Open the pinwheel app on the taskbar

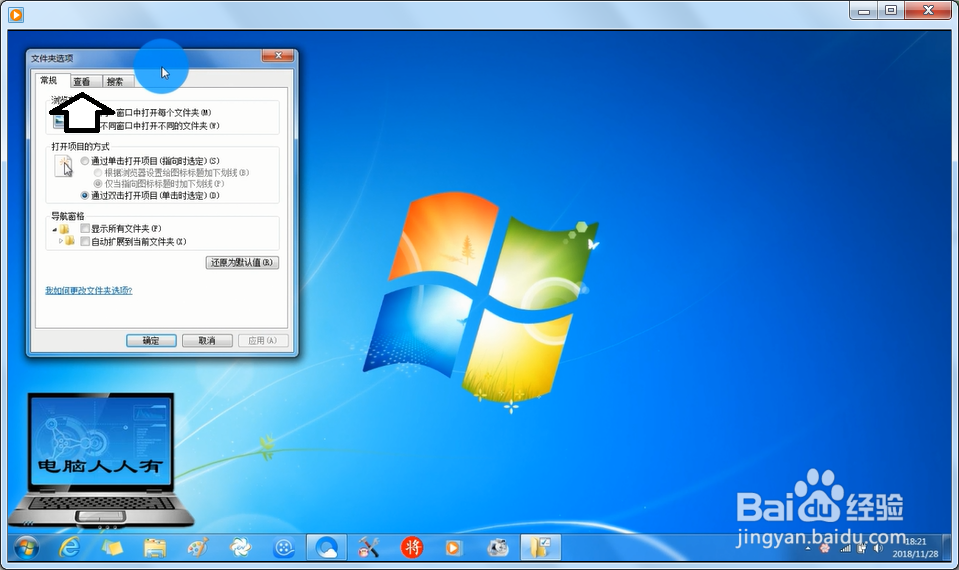tap(240, 547)
